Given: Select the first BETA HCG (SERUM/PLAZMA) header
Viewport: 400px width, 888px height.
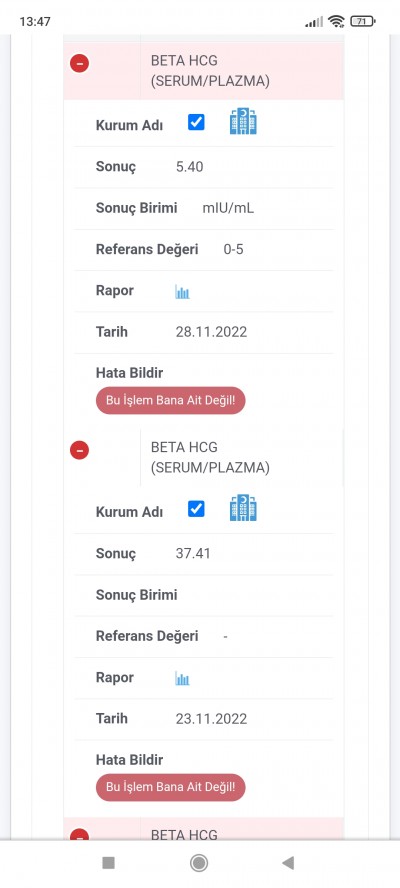Looking at the screenshot, I should [210, 72].
